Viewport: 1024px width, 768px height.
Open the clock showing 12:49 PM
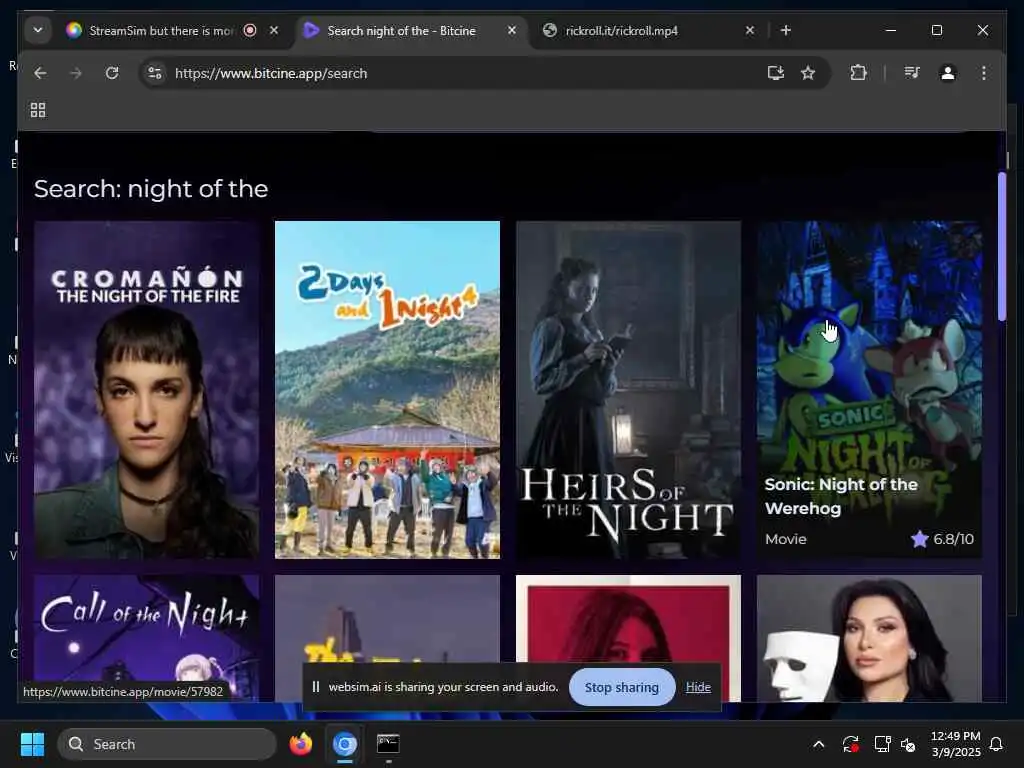[x=955, y=744]
